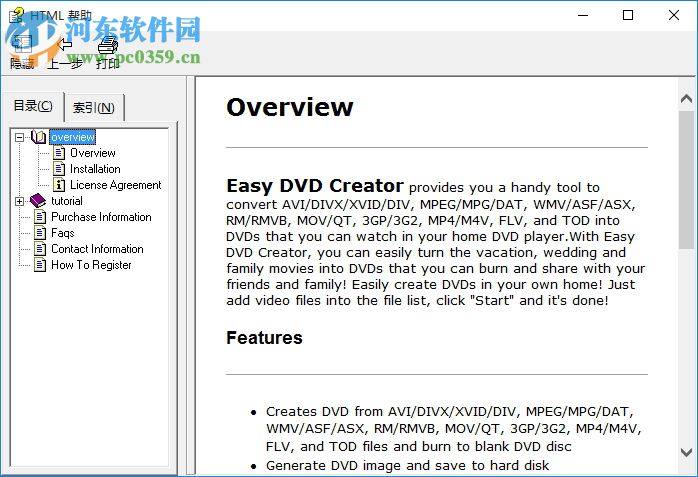Click the bold Easy DVD Creator text

315,186
